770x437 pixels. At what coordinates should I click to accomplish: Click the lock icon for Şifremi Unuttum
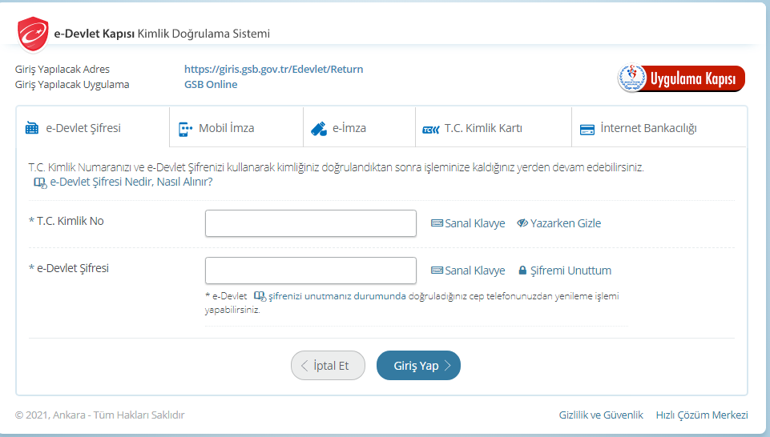coord(522,270)
